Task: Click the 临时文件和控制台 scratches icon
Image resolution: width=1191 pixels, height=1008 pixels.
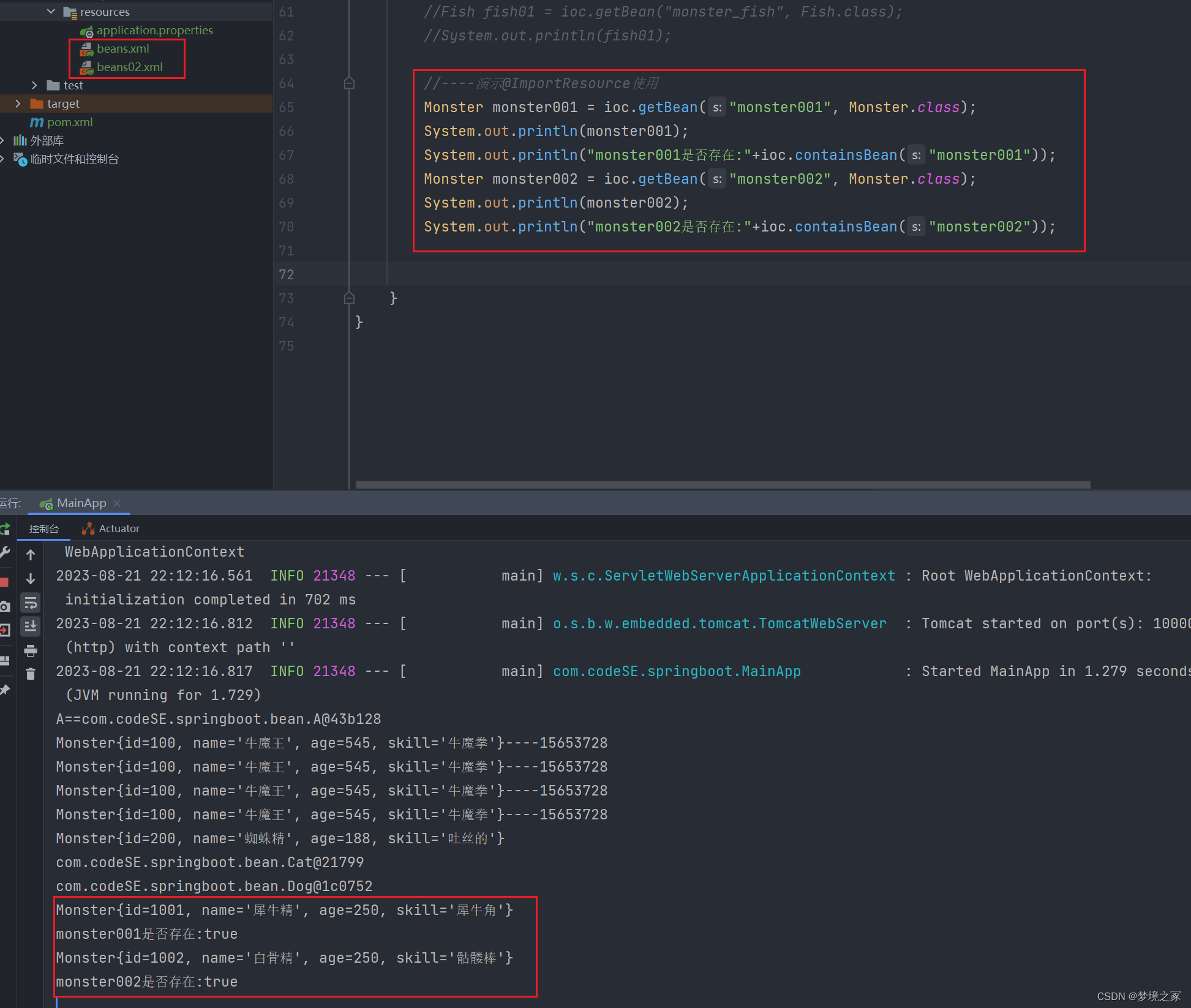Action: click(20, 159)
